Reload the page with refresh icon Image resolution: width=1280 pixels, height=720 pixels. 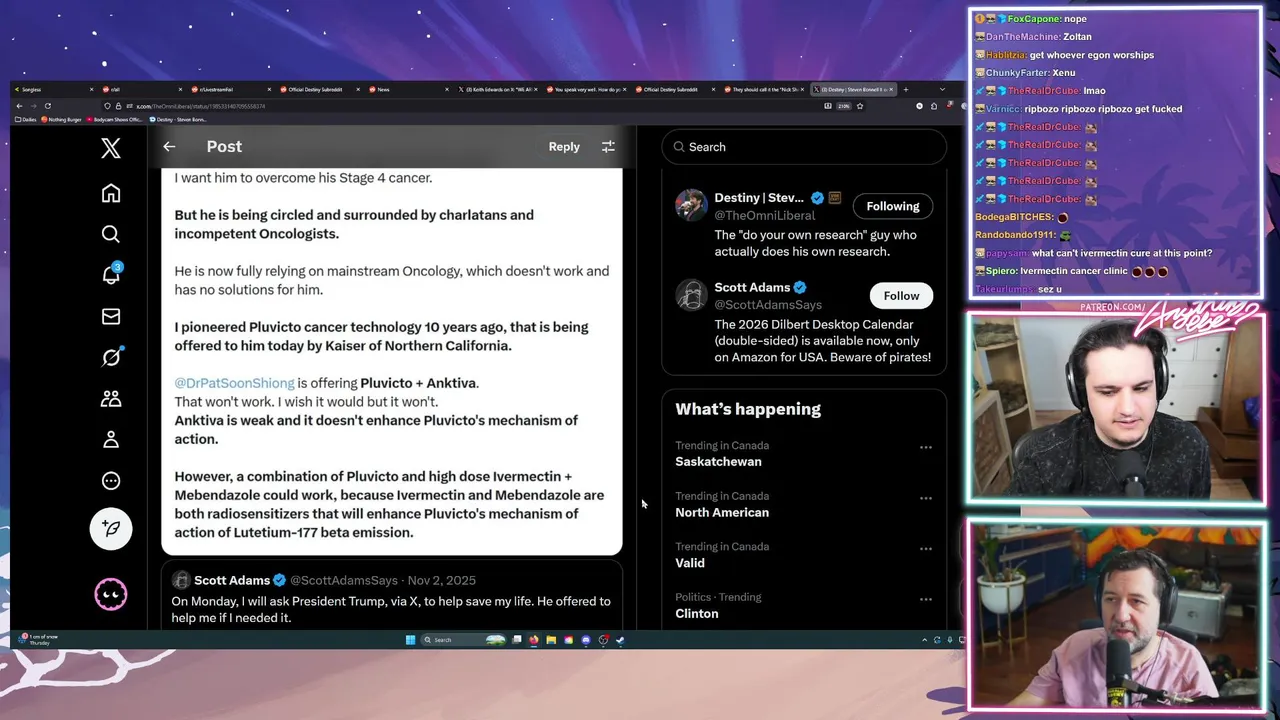47,106
